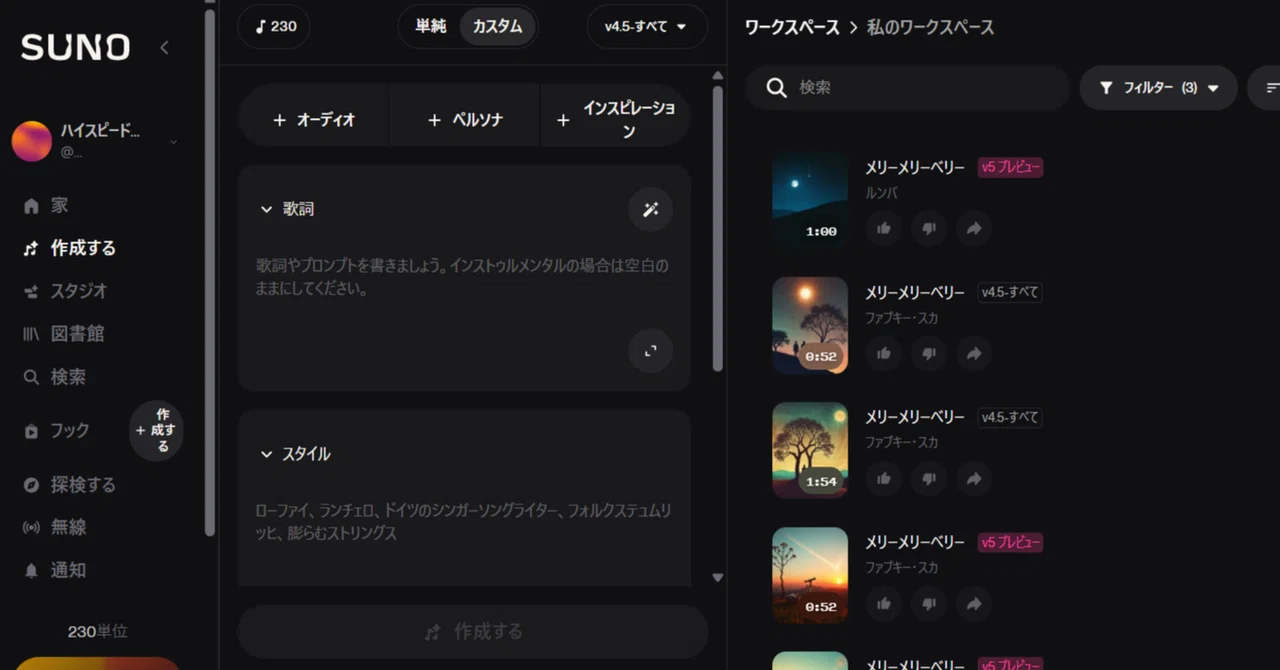This screenshot has width=1280, height=670.
Task: Click the workspace 検索 search field
Action: [908, 88]
